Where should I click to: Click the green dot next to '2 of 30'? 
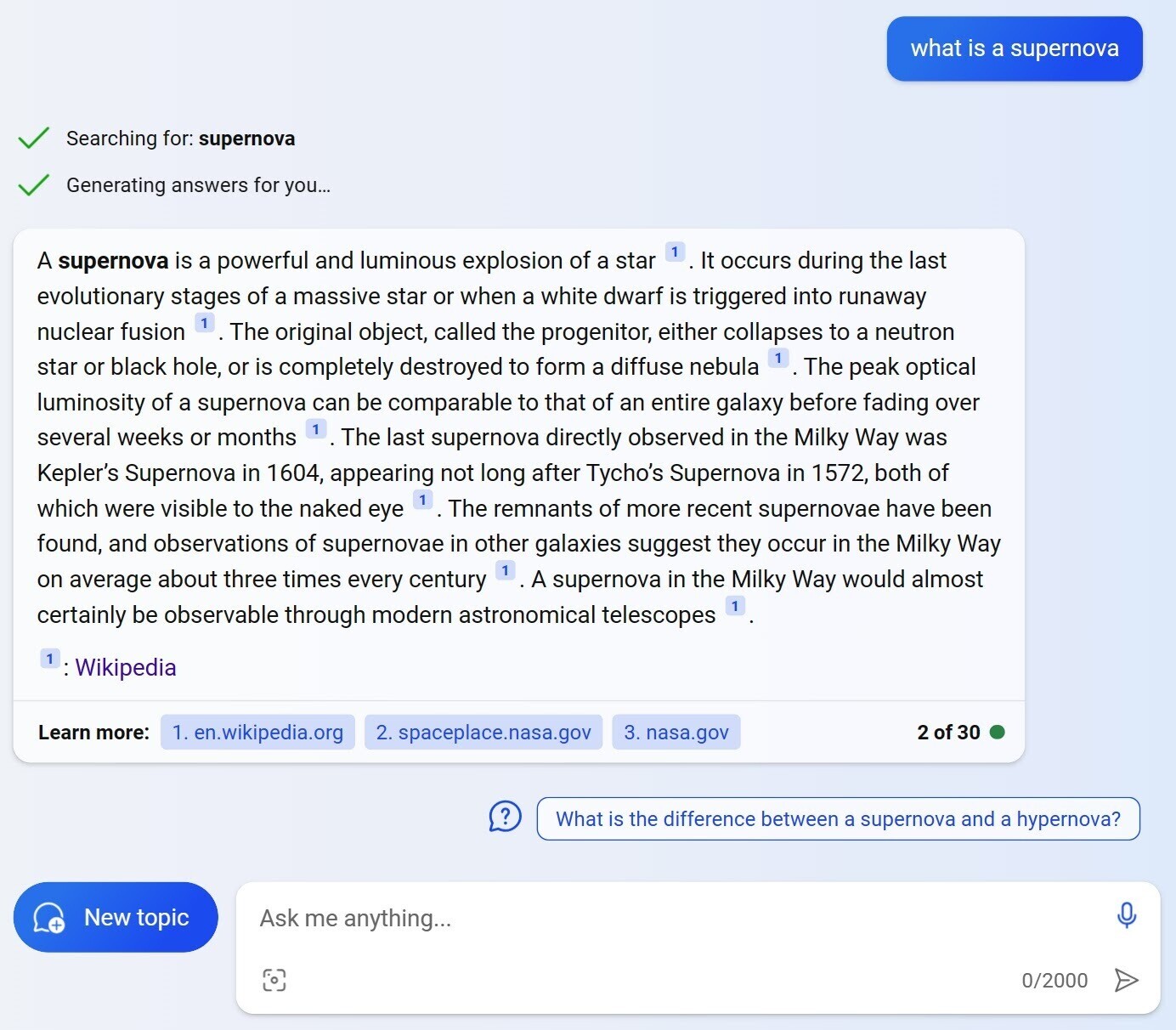(998, 732)
